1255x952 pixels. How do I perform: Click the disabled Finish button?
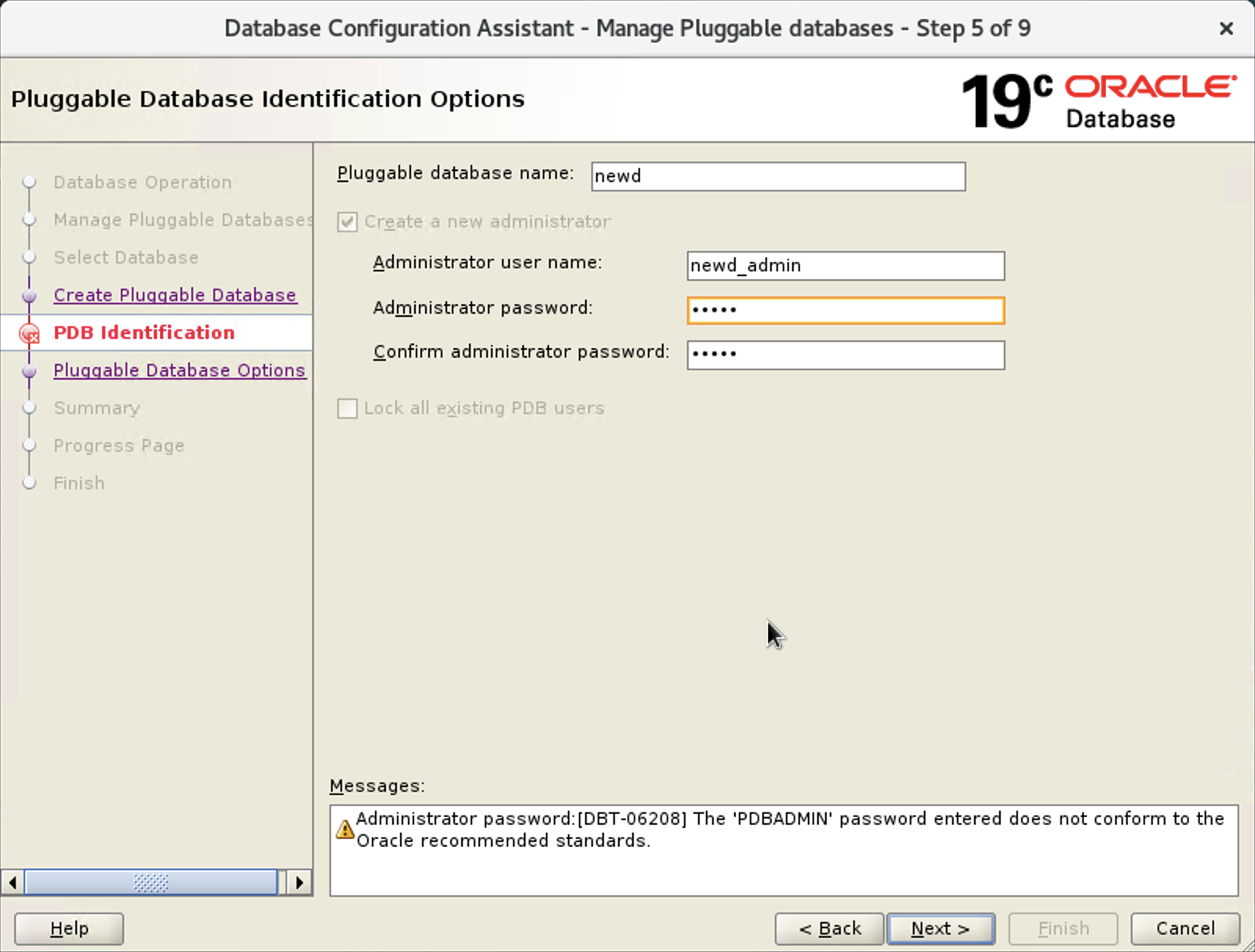coord(1063,928)
